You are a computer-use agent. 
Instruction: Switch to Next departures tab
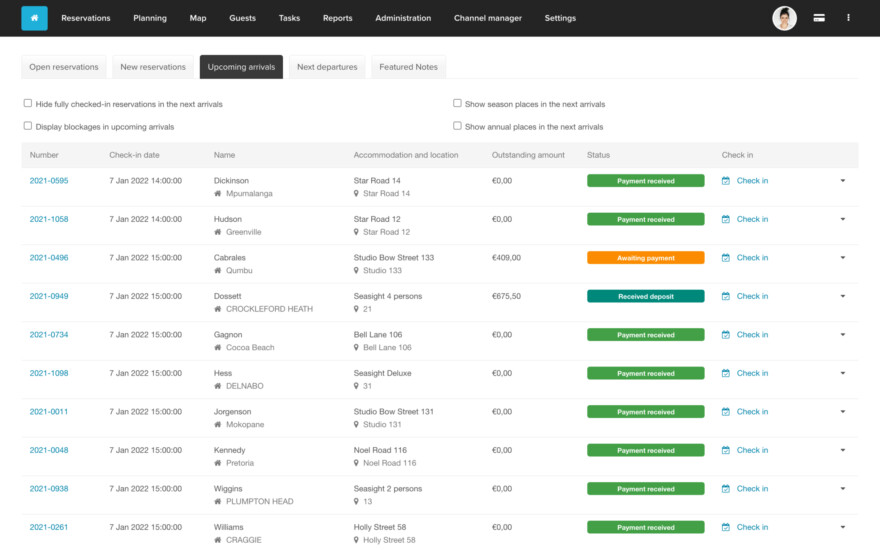pyautogui.click(x=327, y=67)
